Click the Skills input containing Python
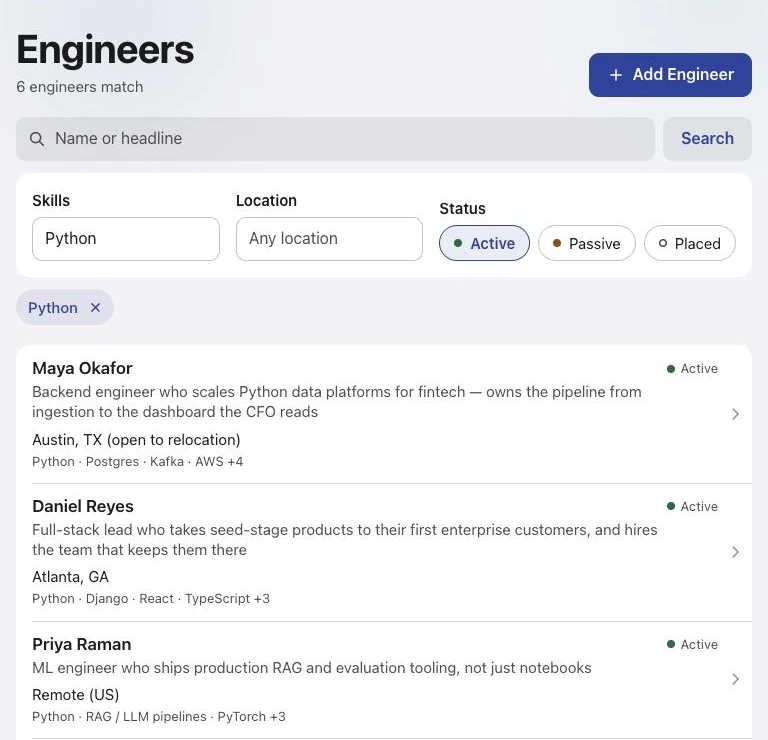Screen dimensions: 768x740 [x=126, y=239]
